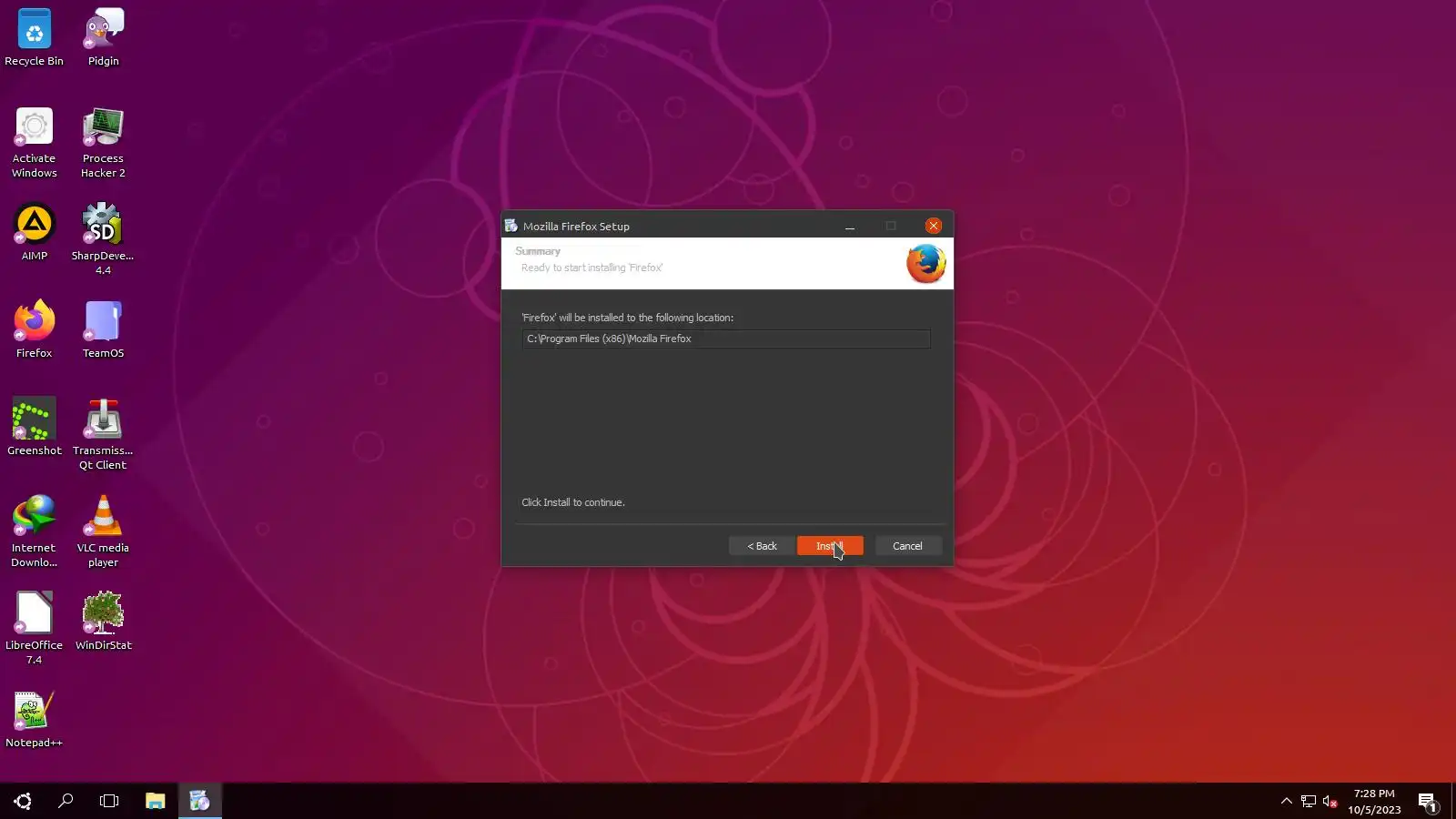Open the muted volume tray icon

(1330, 801)
